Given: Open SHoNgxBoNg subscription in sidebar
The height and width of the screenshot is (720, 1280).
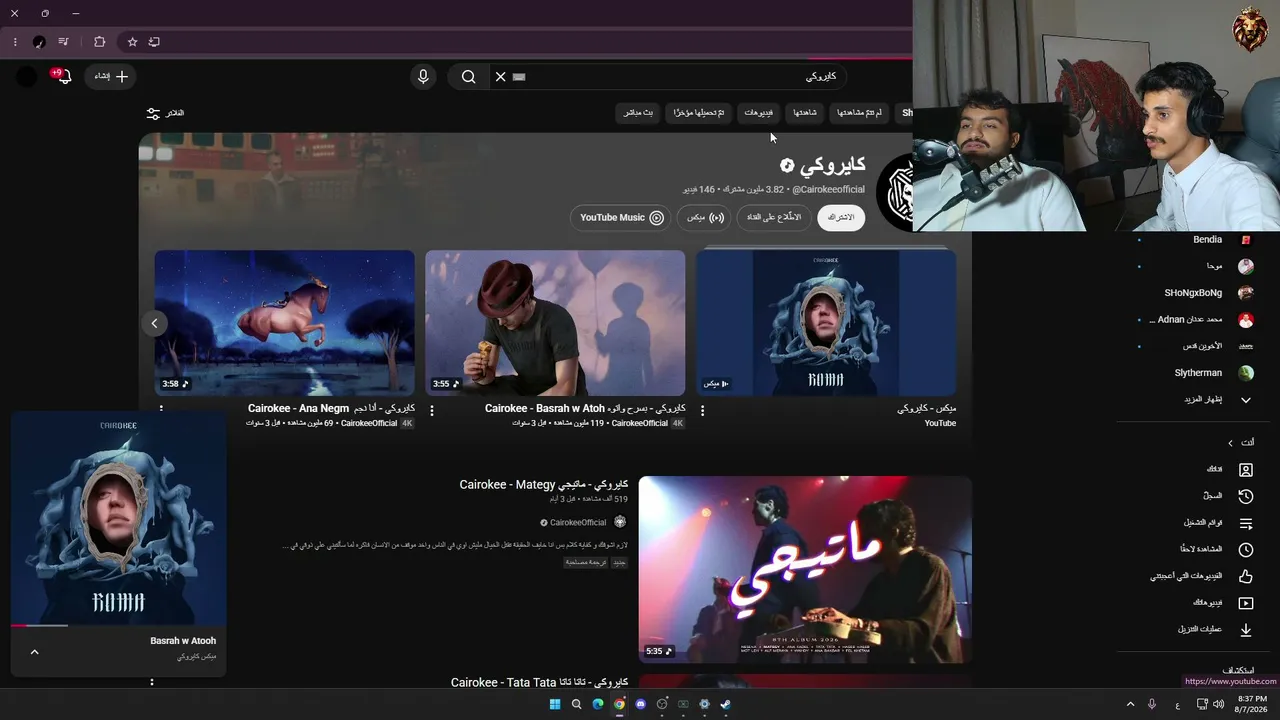Looking at the screenshot, I should [x=1194, y=293].
